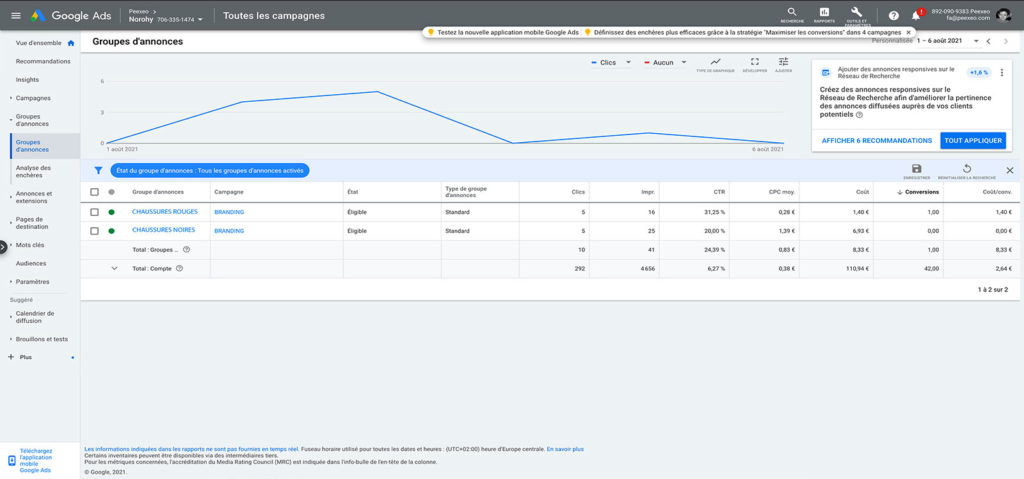1024x479 pixels.
Task: Click green status dot of CHAUSSURES NOIRES
Action: point(111,231)
